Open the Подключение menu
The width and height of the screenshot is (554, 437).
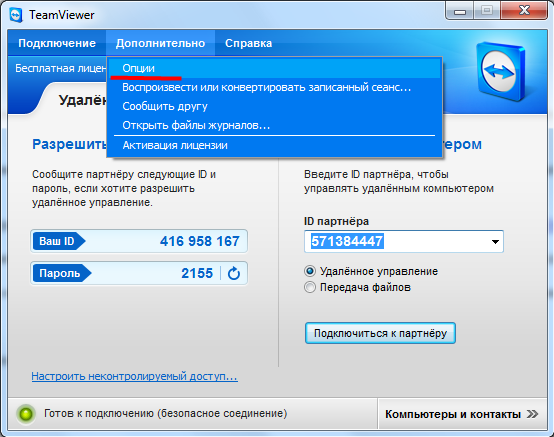click(x=57, y=43)
